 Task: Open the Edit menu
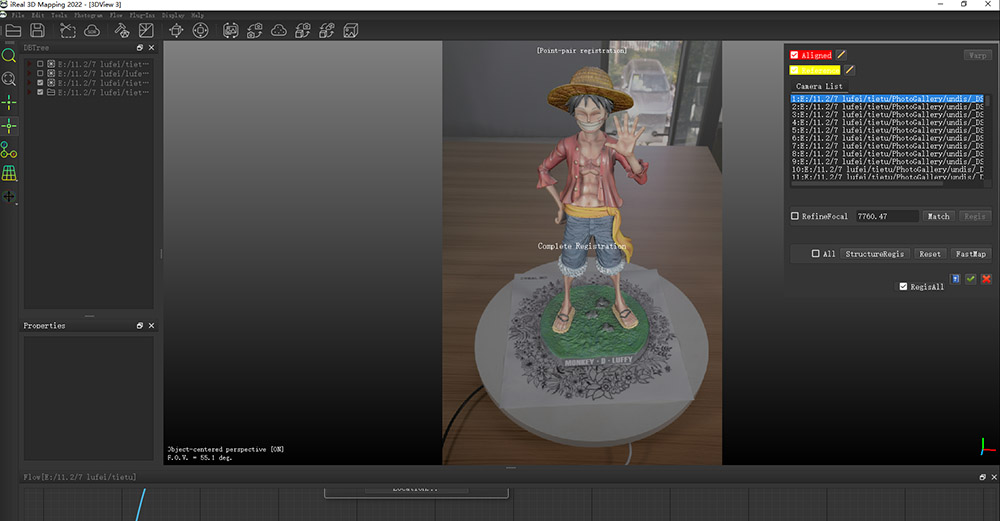pos(38,15)
